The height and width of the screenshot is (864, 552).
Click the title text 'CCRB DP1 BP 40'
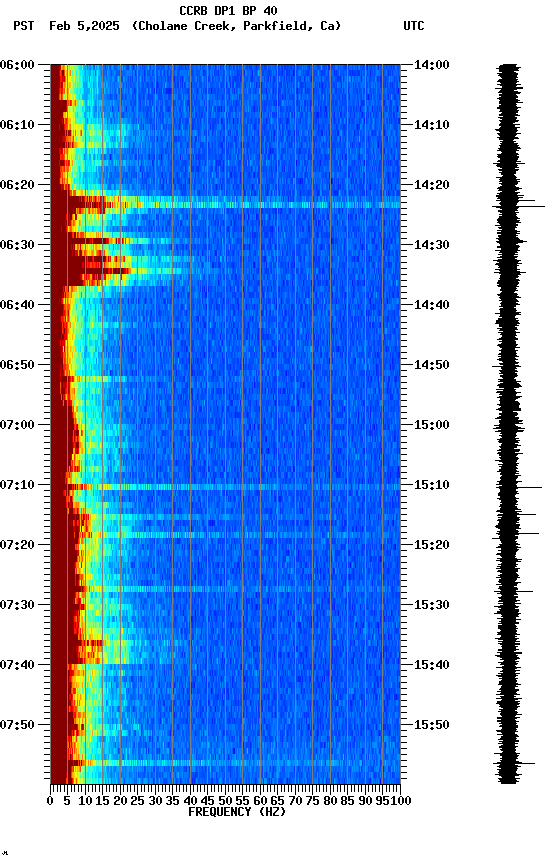point(228,10)
